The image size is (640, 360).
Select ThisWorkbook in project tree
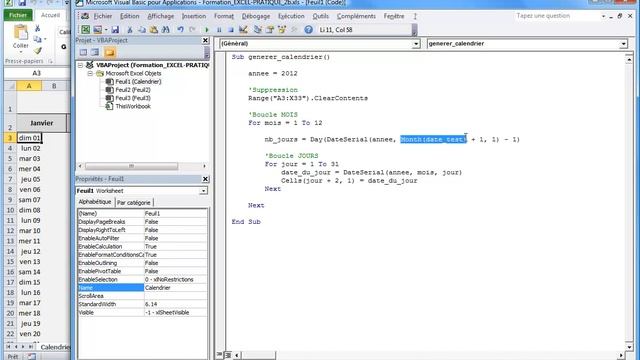click(133, 106)
